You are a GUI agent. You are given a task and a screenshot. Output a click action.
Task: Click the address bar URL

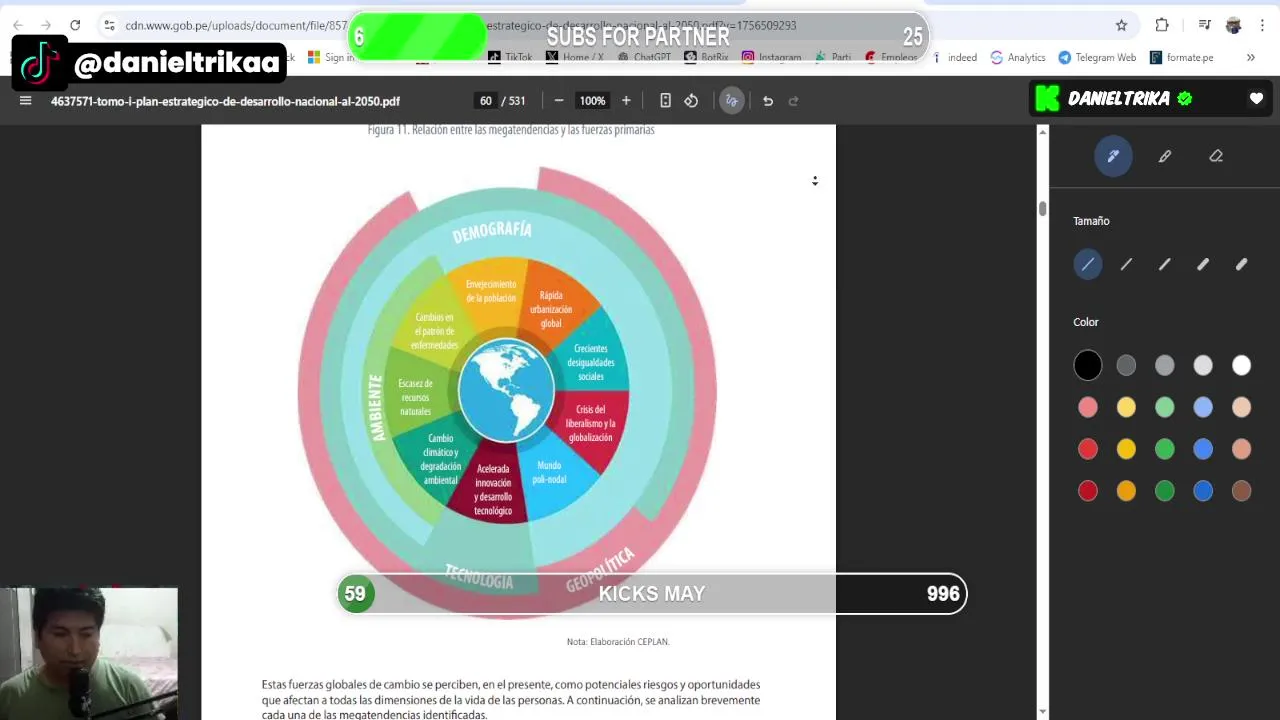460,25
